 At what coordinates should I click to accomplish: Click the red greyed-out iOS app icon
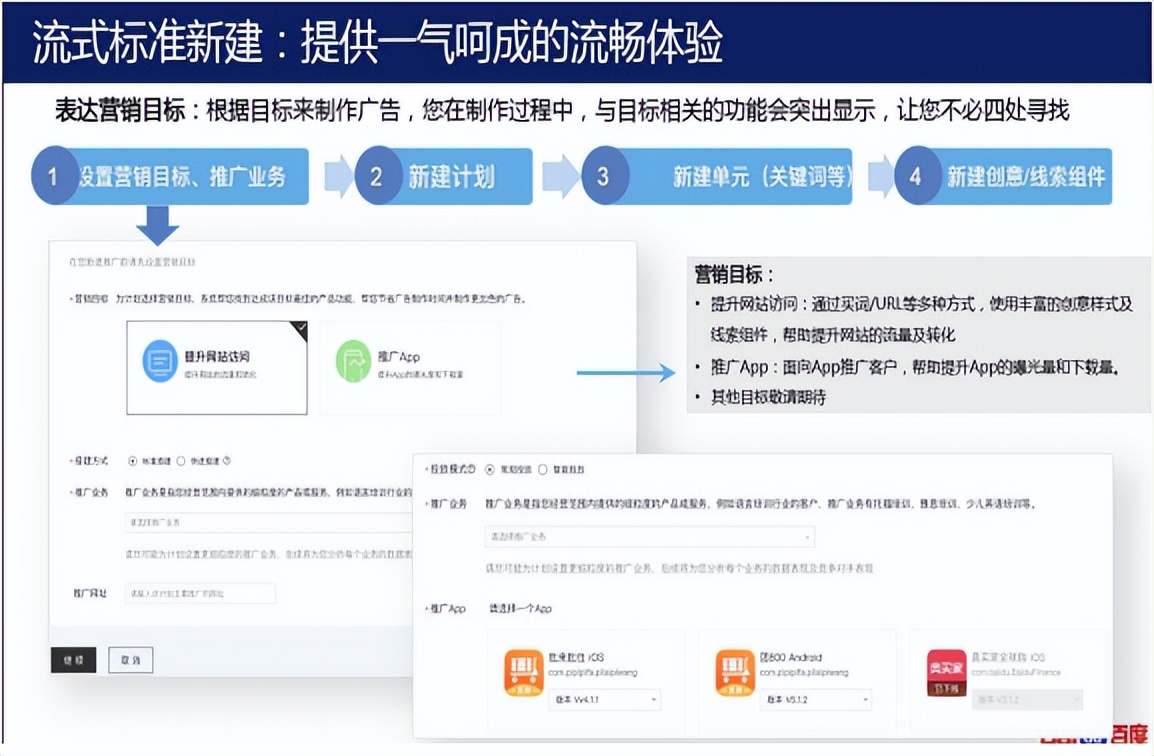(946, 672)
